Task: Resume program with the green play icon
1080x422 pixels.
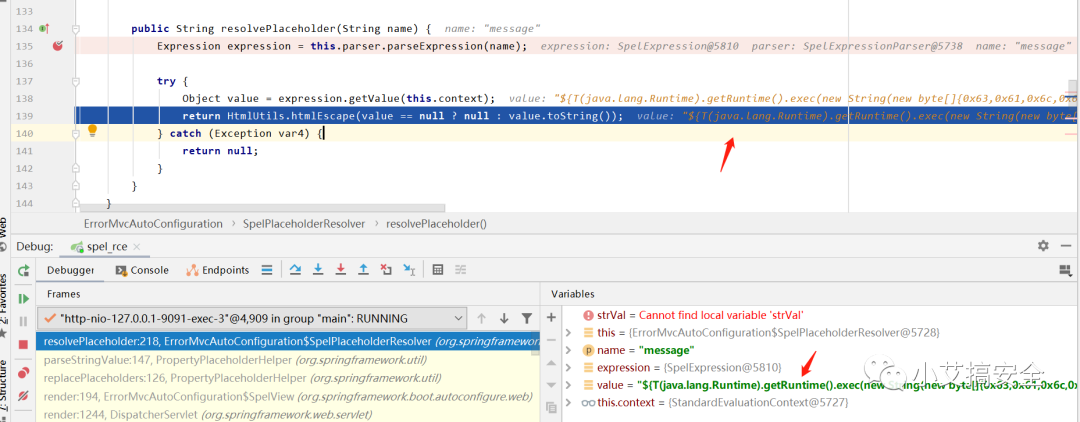Action: [24, 298]
